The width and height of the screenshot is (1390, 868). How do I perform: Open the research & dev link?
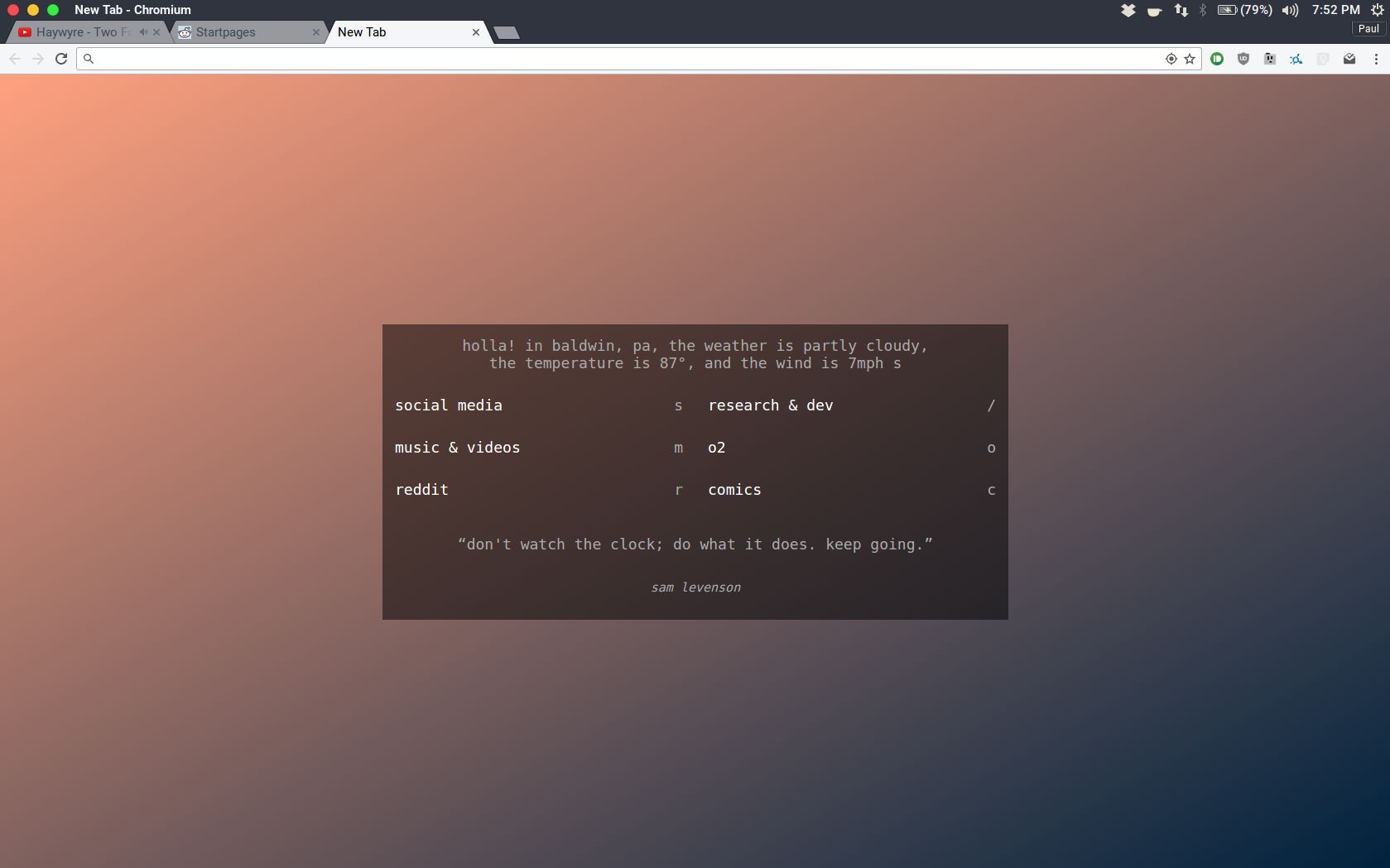pyautogui.click(x=771, y=405)
